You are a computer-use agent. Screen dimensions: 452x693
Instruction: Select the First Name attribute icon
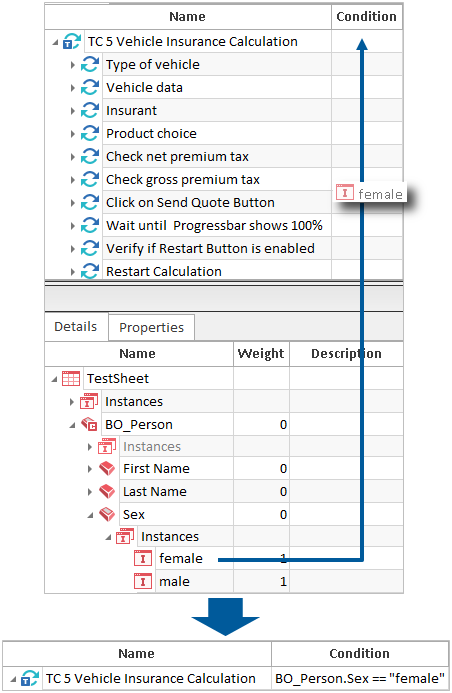click(107, 468)
